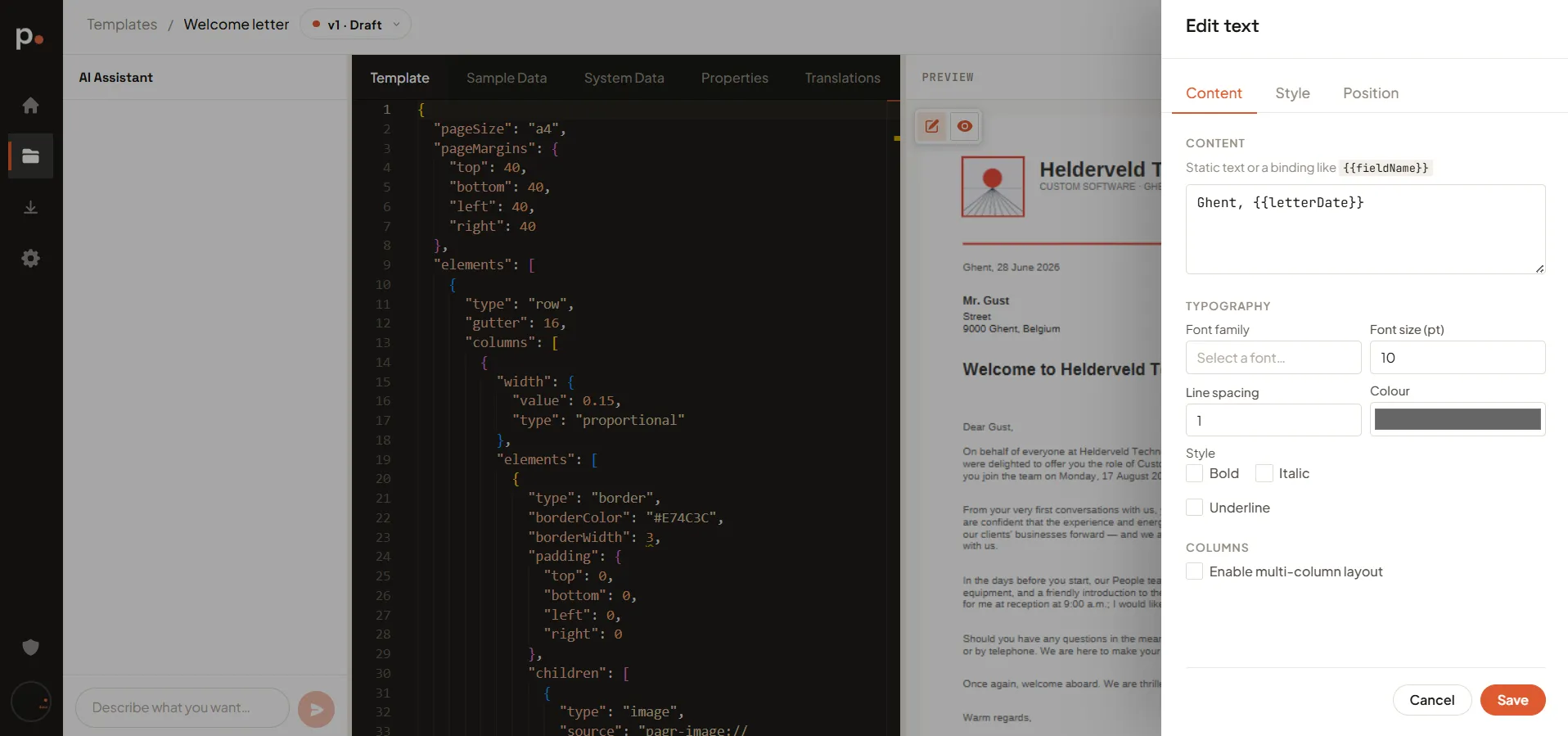Switch to the Template tab
The height and width of the screenshot is (736, 1568).
(399, 78)
